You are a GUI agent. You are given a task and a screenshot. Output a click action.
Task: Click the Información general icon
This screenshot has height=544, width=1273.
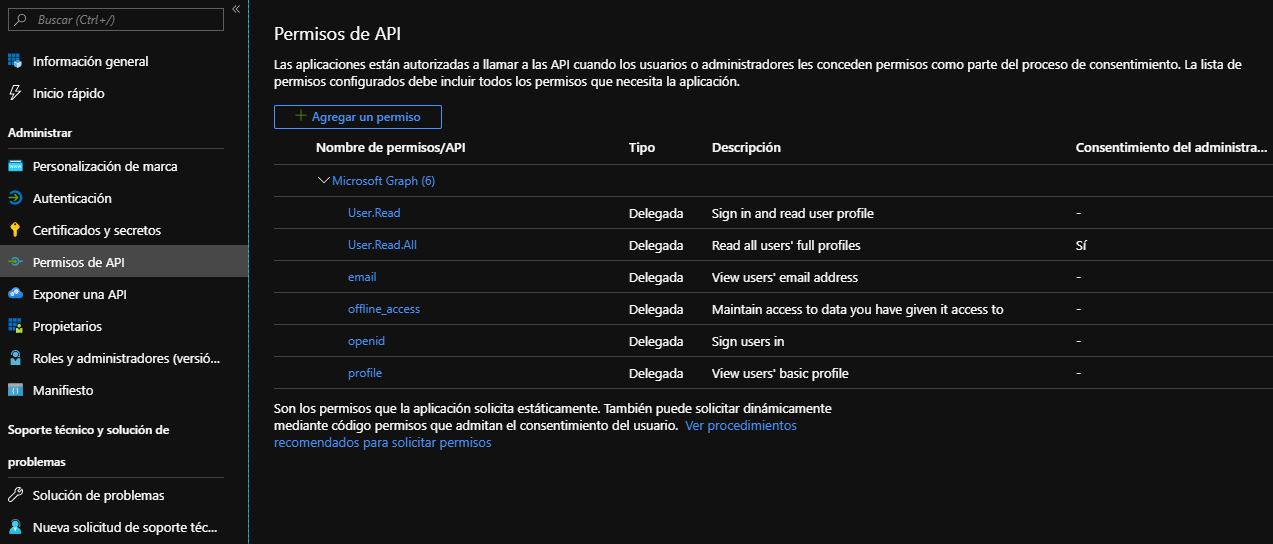[x=15, y=61]
